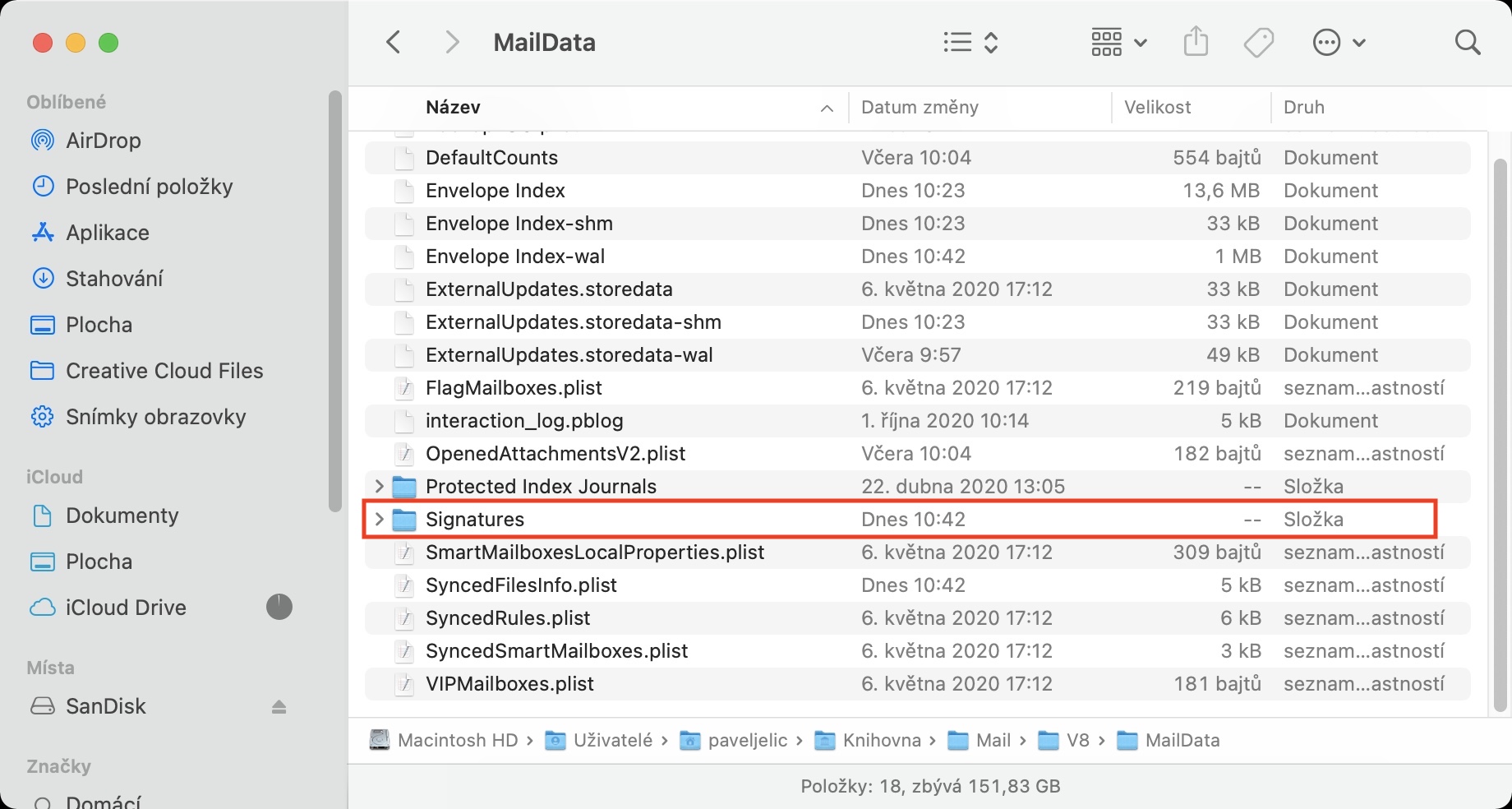Open AirDrop in the sidebar

103,141
